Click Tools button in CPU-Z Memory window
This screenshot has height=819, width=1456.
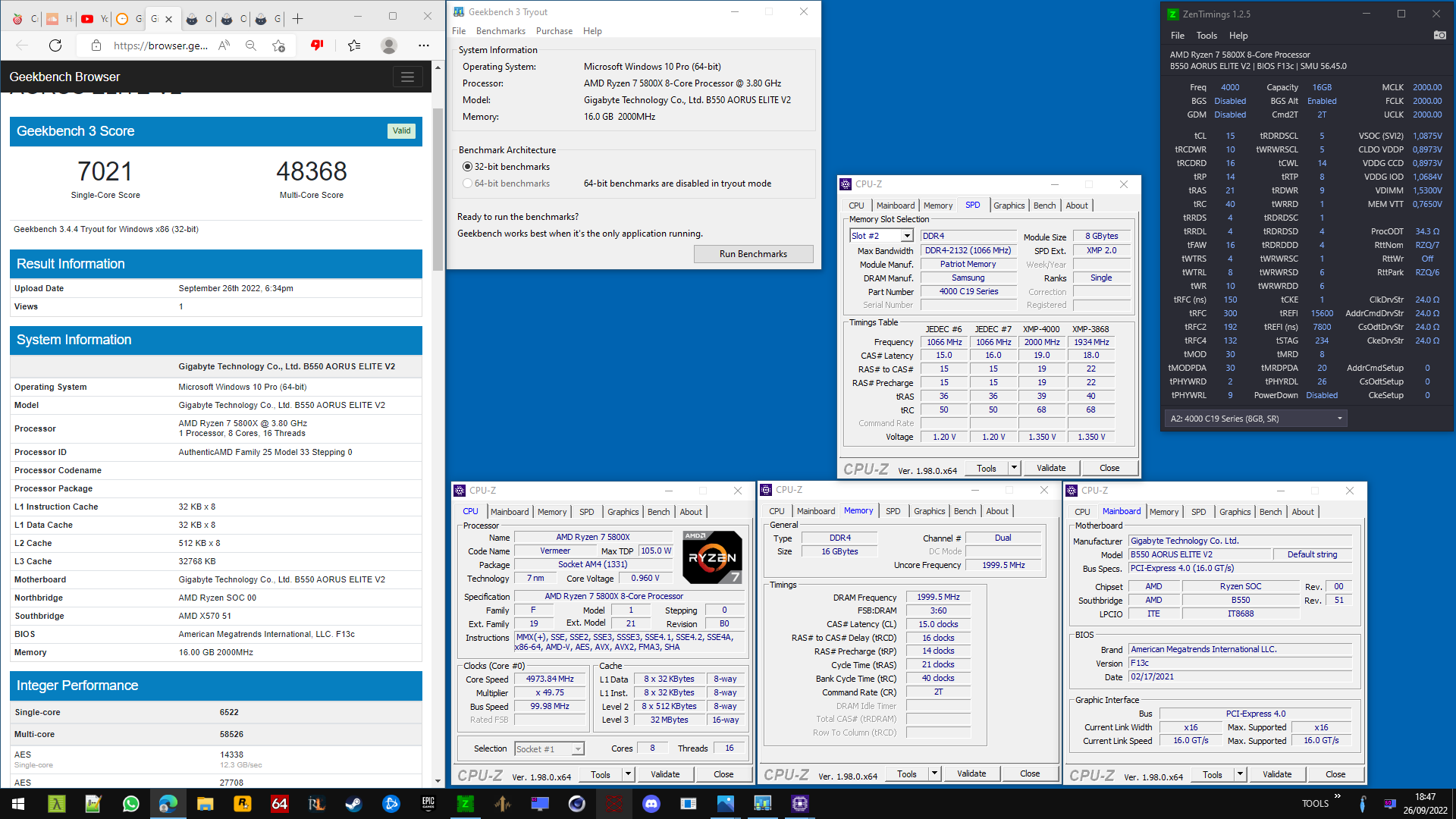(907, 773)
